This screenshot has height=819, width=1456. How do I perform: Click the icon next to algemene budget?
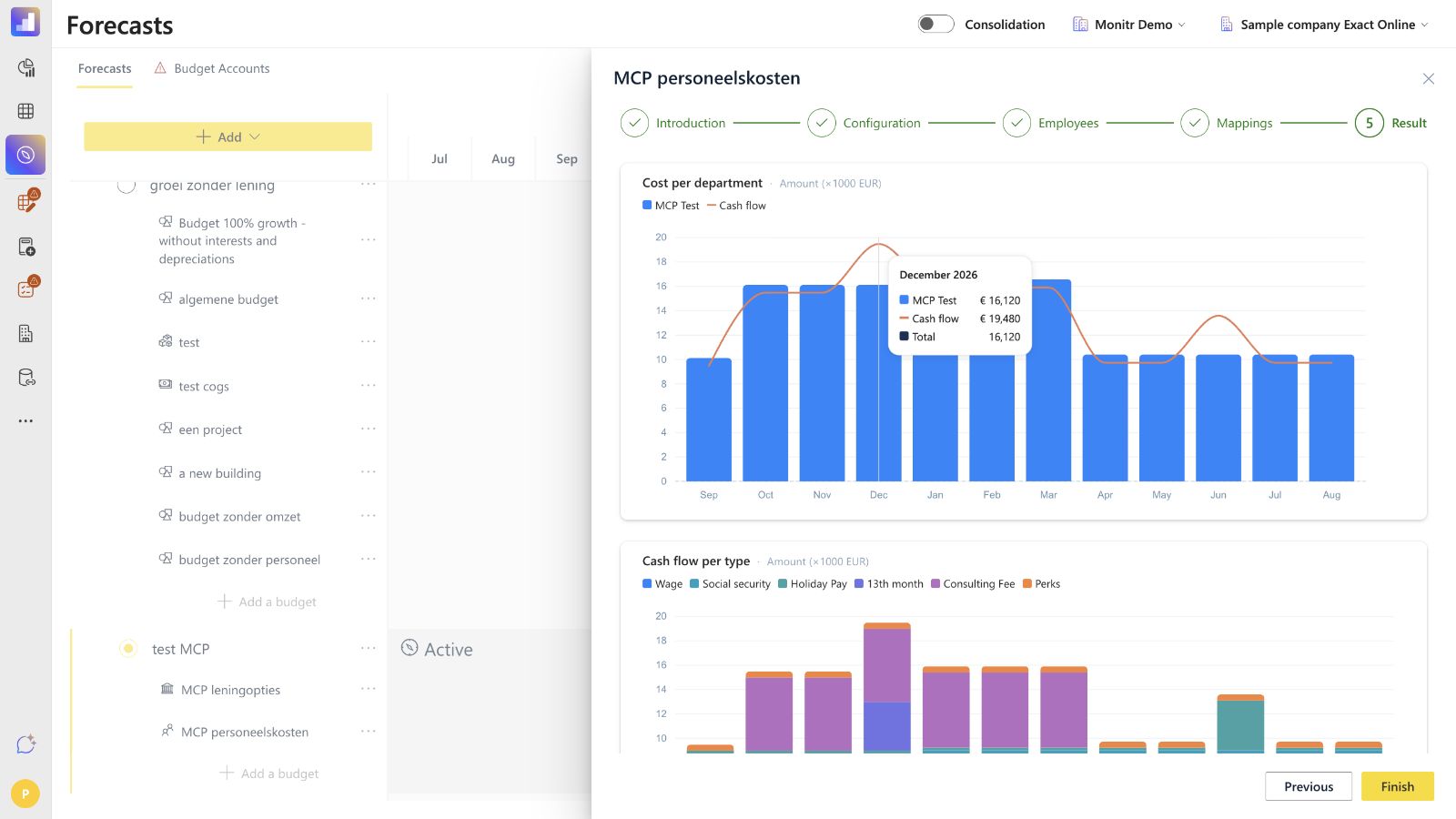pos(166,298)
